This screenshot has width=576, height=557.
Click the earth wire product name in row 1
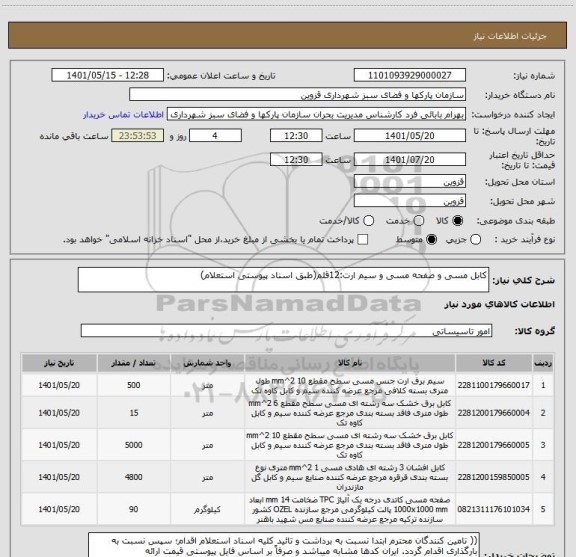pyautogui.click(x=350, y=386)
